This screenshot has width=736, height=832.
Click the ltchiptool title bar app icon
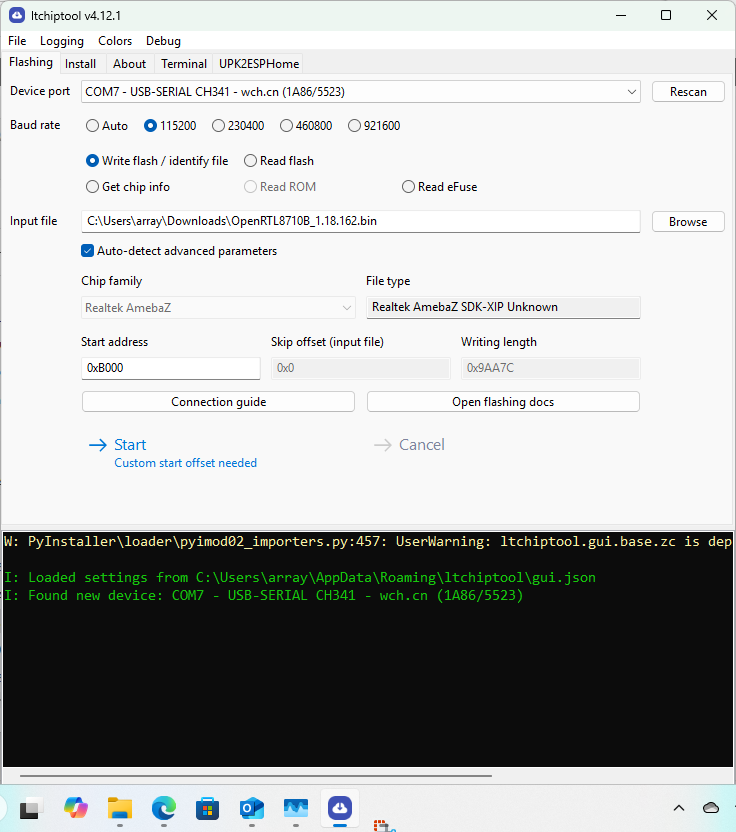[16, 15]
